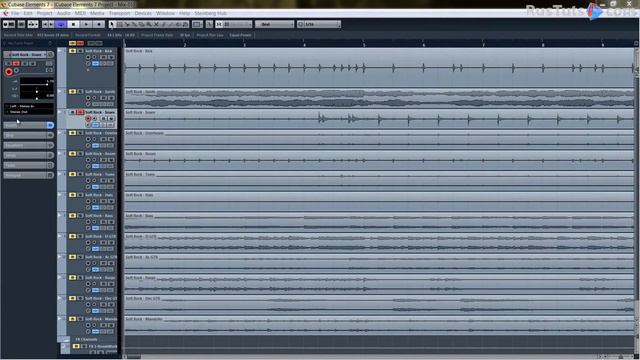Select the Mute X tool in toolbar

(156, 24)
